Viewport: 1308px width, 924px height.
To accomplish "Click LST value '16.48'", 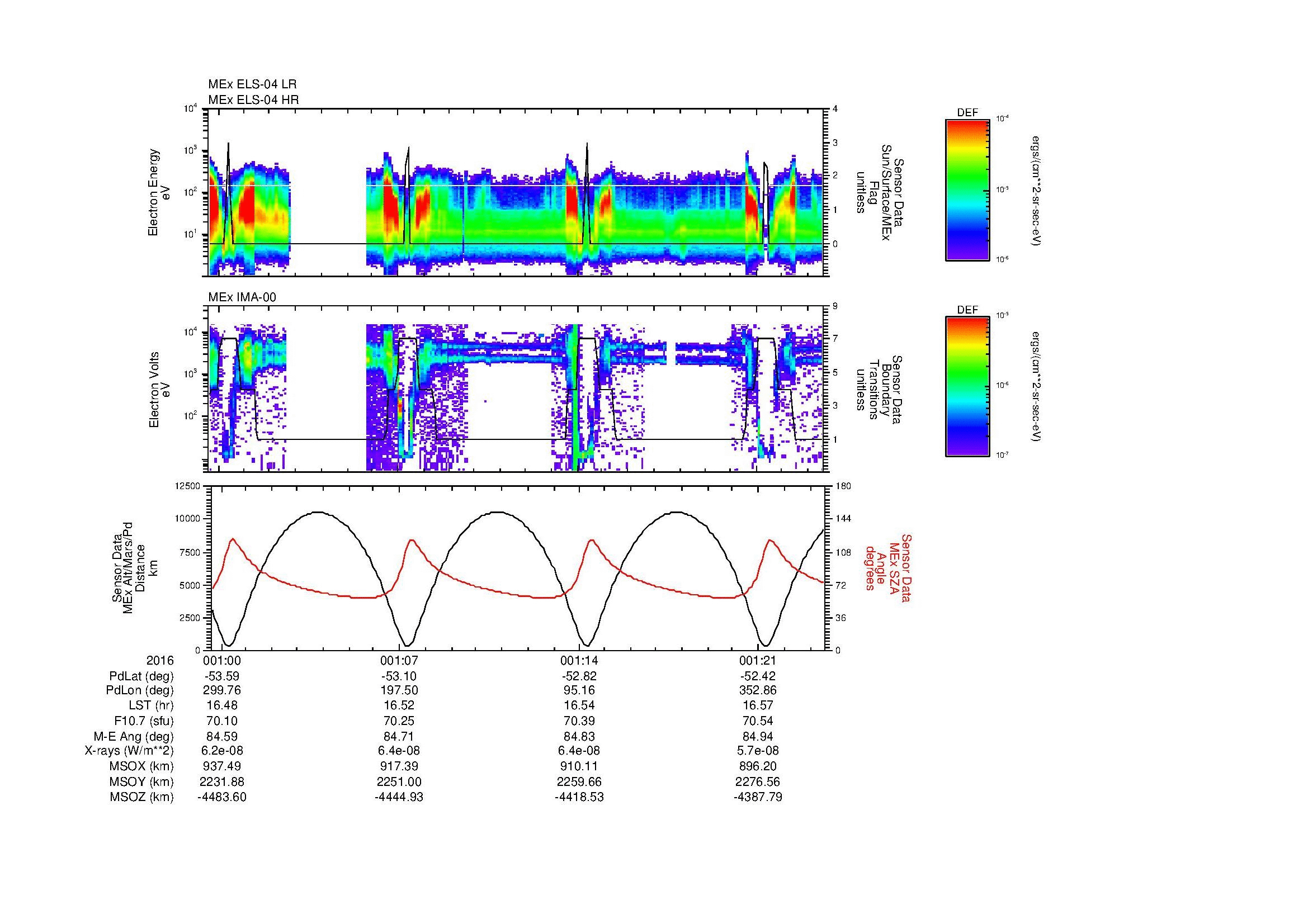I will pos(222,705).
